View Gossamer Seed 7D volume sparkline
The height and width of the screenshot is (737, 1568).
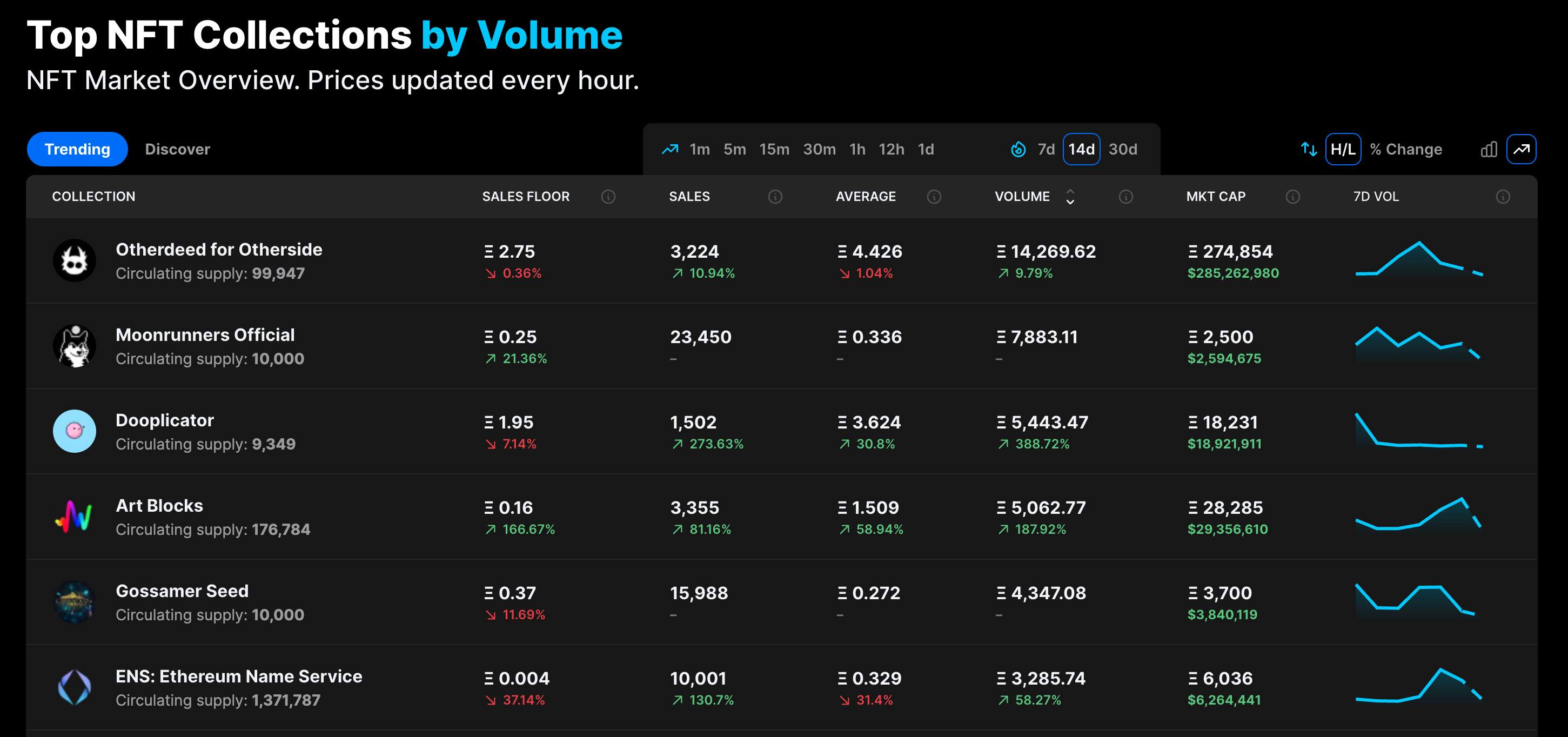(1415, 601)
